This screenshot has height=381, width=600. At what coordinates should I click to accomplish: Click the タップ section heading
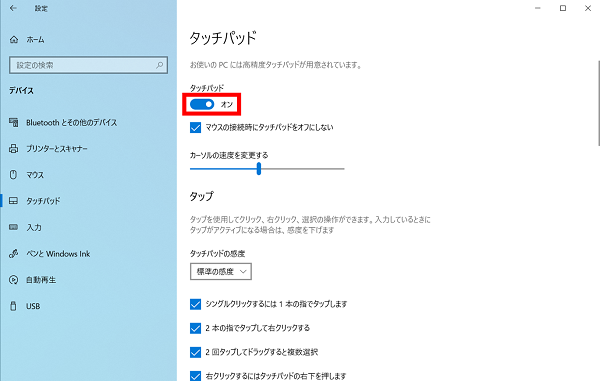pyautogui.click(x=202, y=196)
